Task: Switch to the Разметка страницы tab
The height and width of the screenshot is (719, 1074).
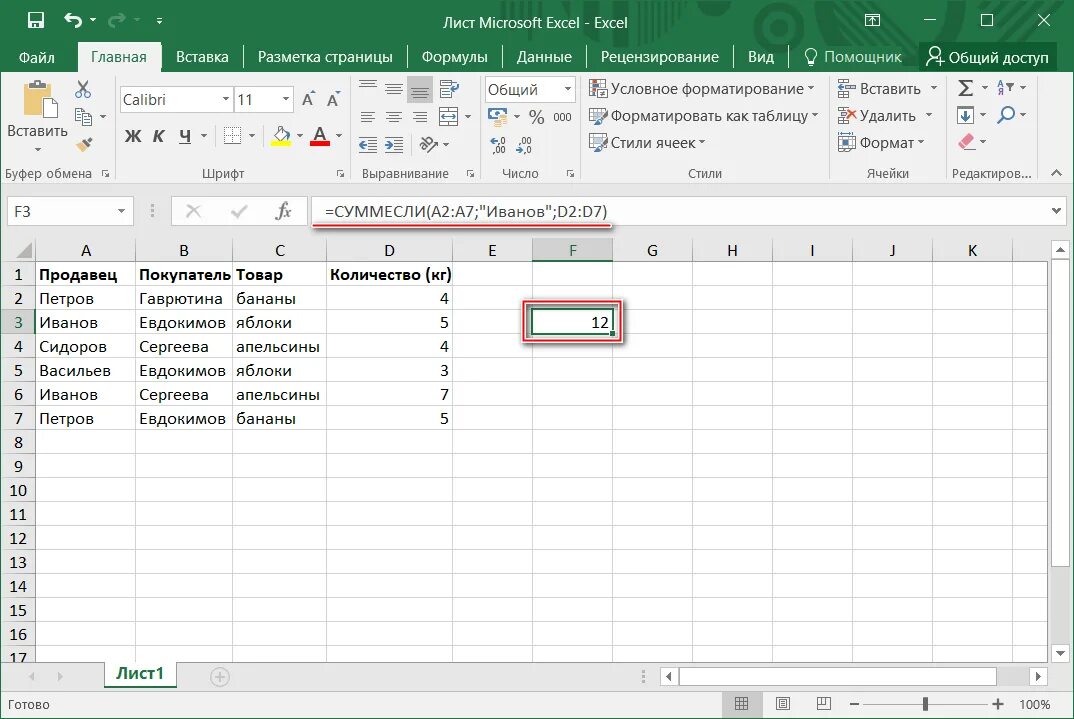Action: coord(325,57)
